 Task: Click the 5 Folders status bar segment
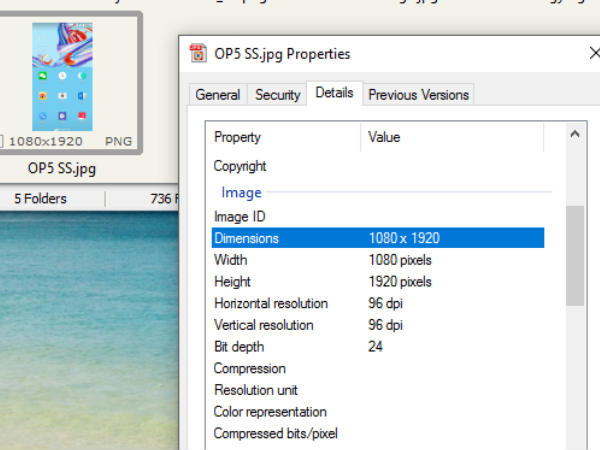click(40, 199)
